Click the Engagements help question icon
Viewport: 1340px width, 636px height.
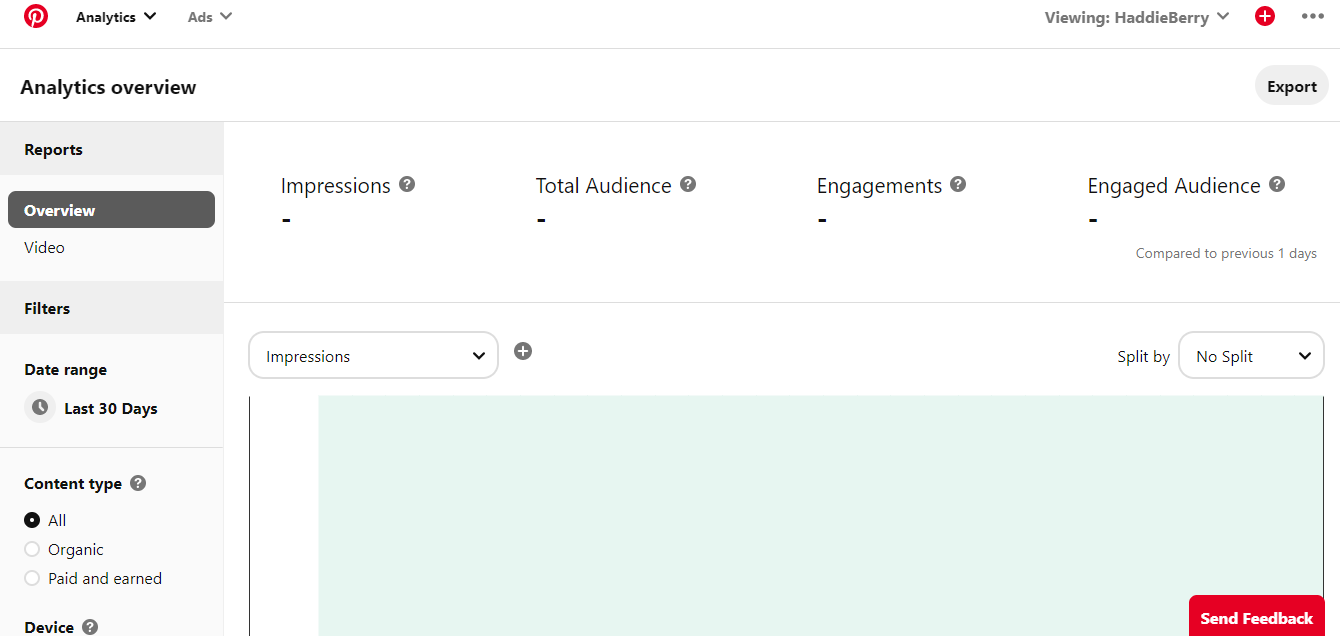[958, 185]
